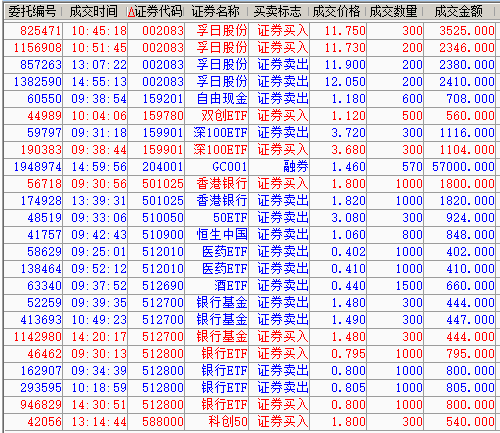Click the sort triangle on 证券代码 header
Image resolution: width=500 pixels, height=433 pixels.
point(131,12)
